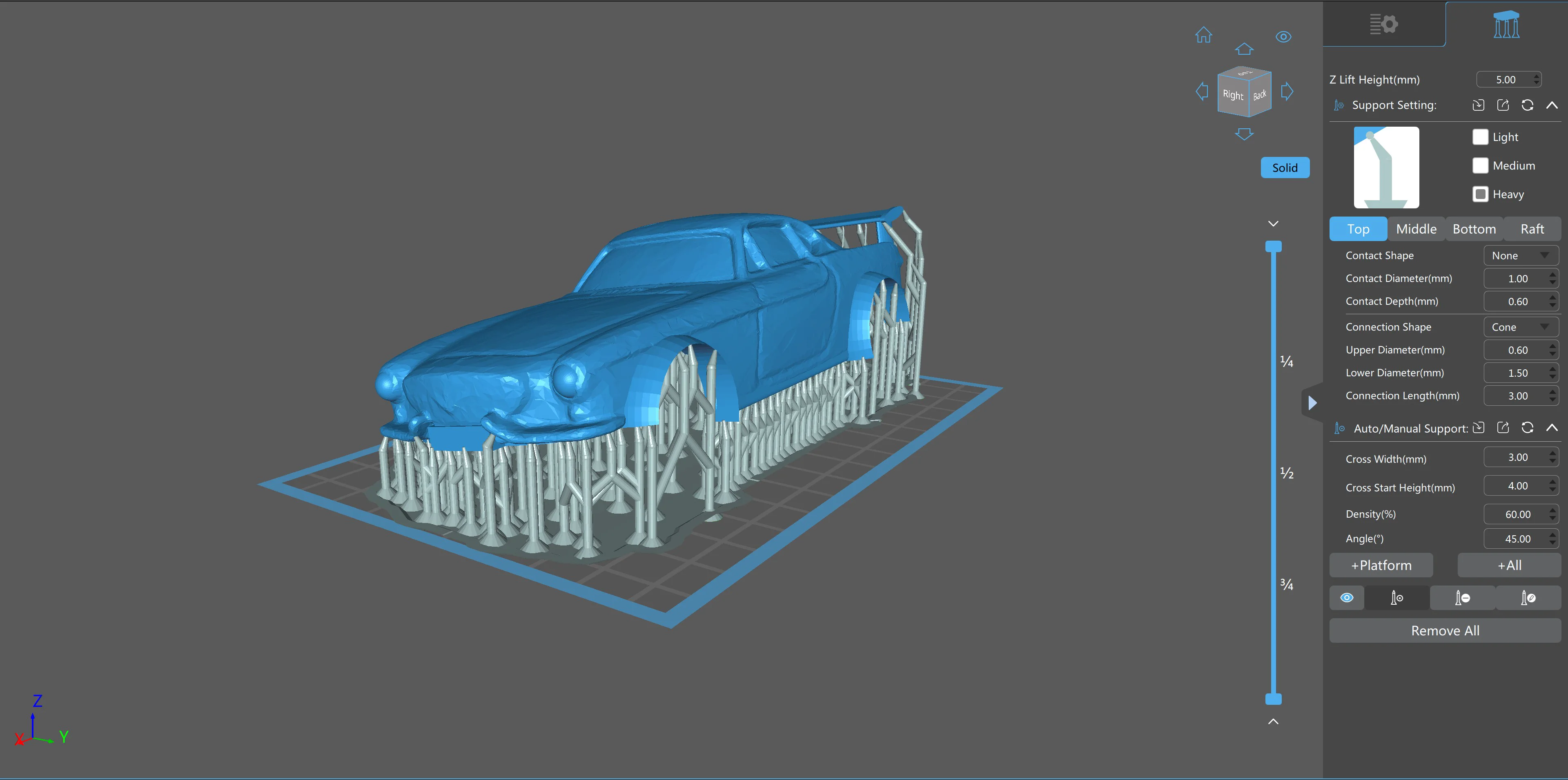Select the add support tool icon
This screenshot has height=780, width=1568.
pyautogui.click(x=1397, y=598)
